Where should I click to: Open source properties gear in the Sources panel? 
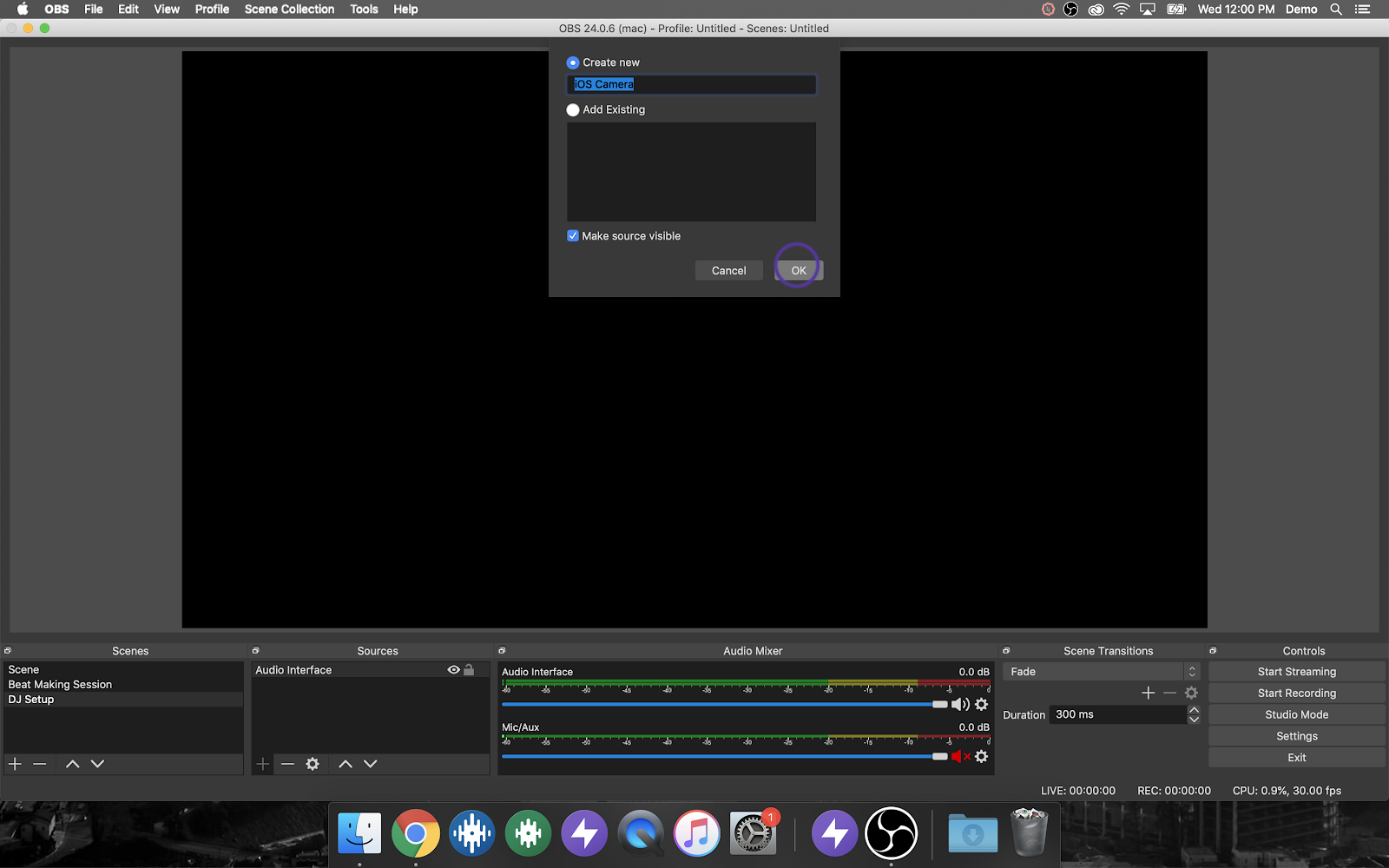tap(313, 764)
